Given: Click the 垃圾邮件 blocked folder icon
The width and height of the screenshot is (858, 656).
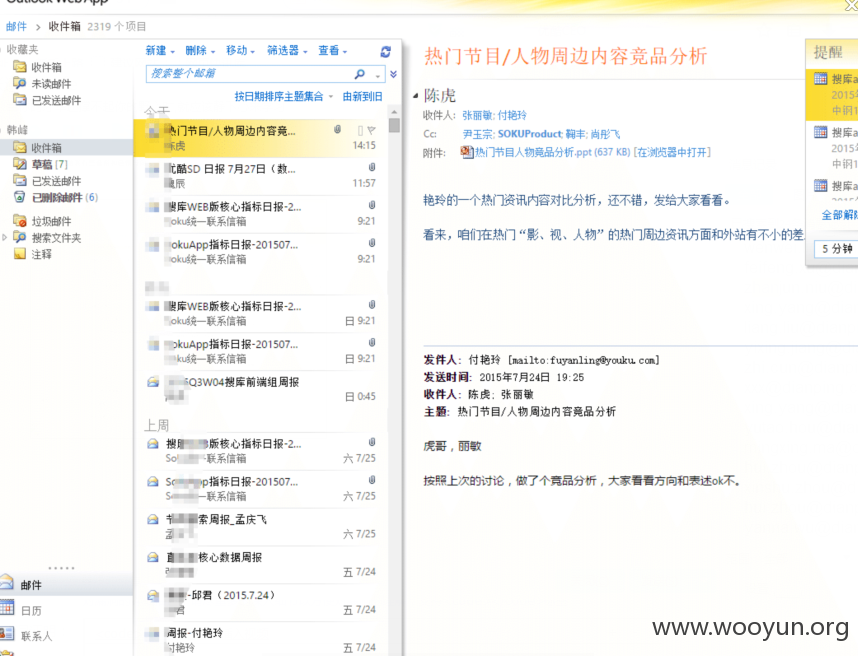Looking at the screenshot, I should click(20, 220).
